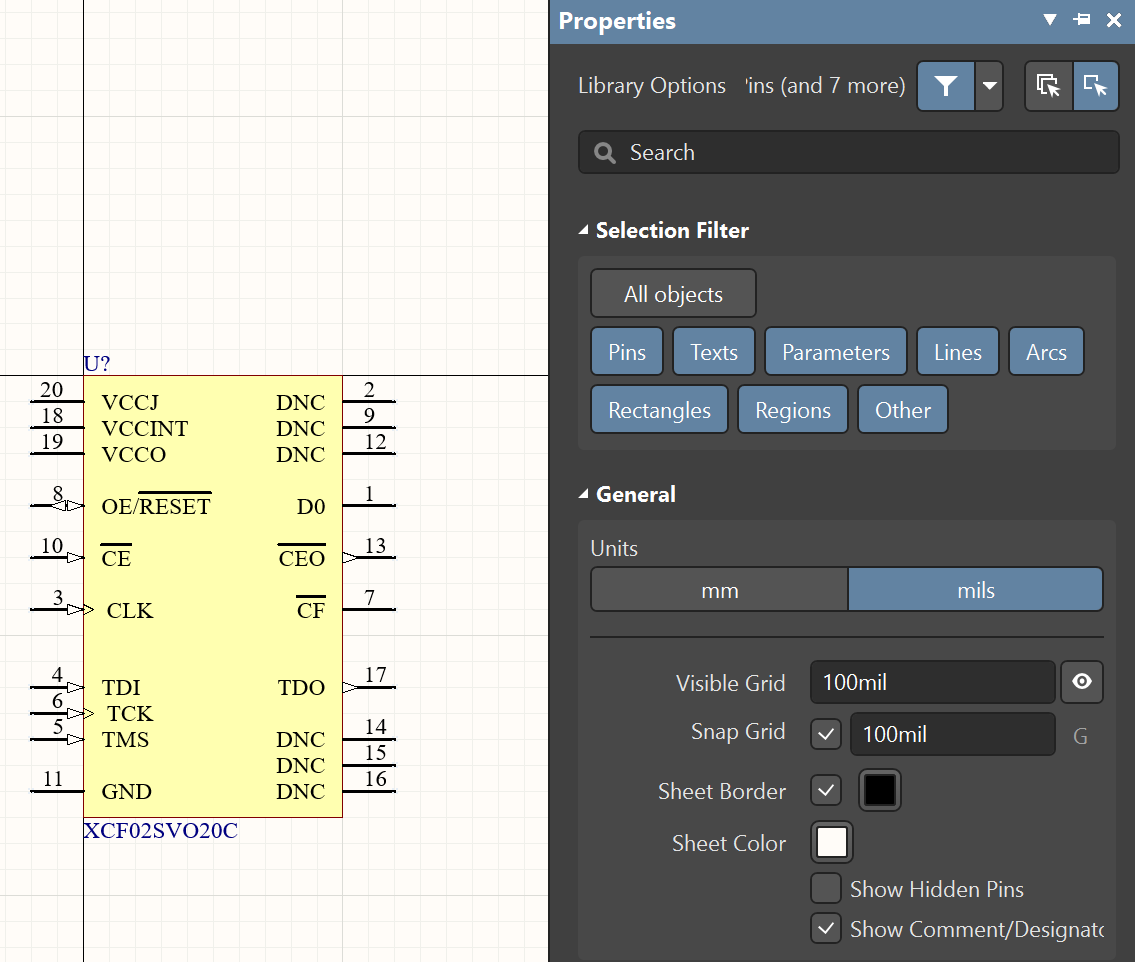Disable the Snap Grid checkbox
This screenshot has height=962, width=1135.
826,735
